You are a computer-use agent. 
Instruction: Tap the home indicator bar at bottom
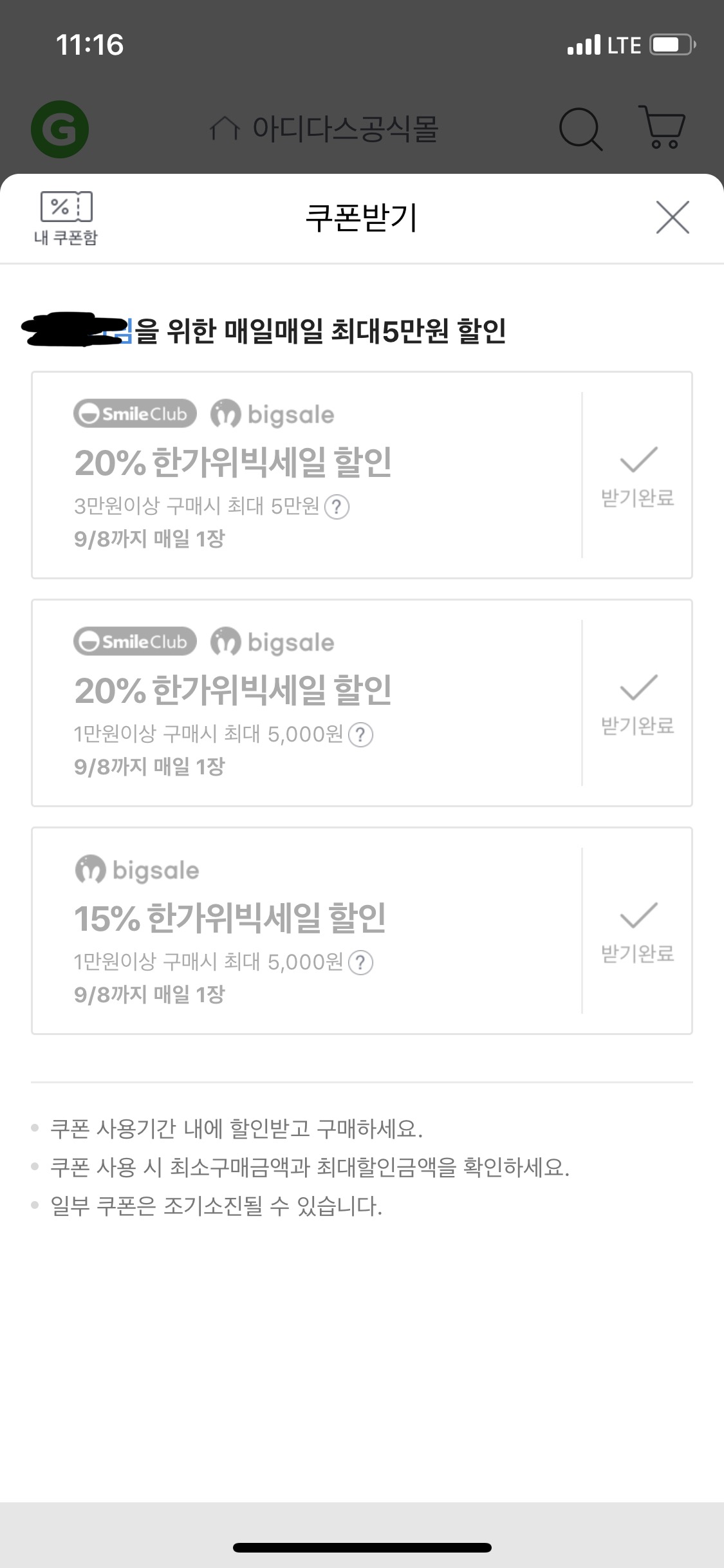(x=362, y=1547)
